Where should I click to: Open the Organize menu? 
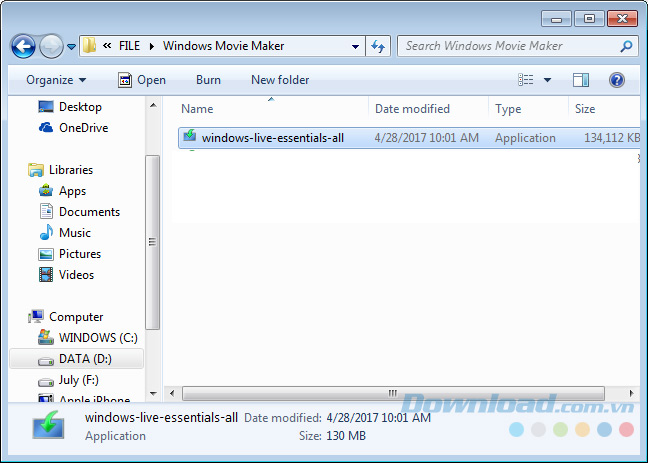56,80
